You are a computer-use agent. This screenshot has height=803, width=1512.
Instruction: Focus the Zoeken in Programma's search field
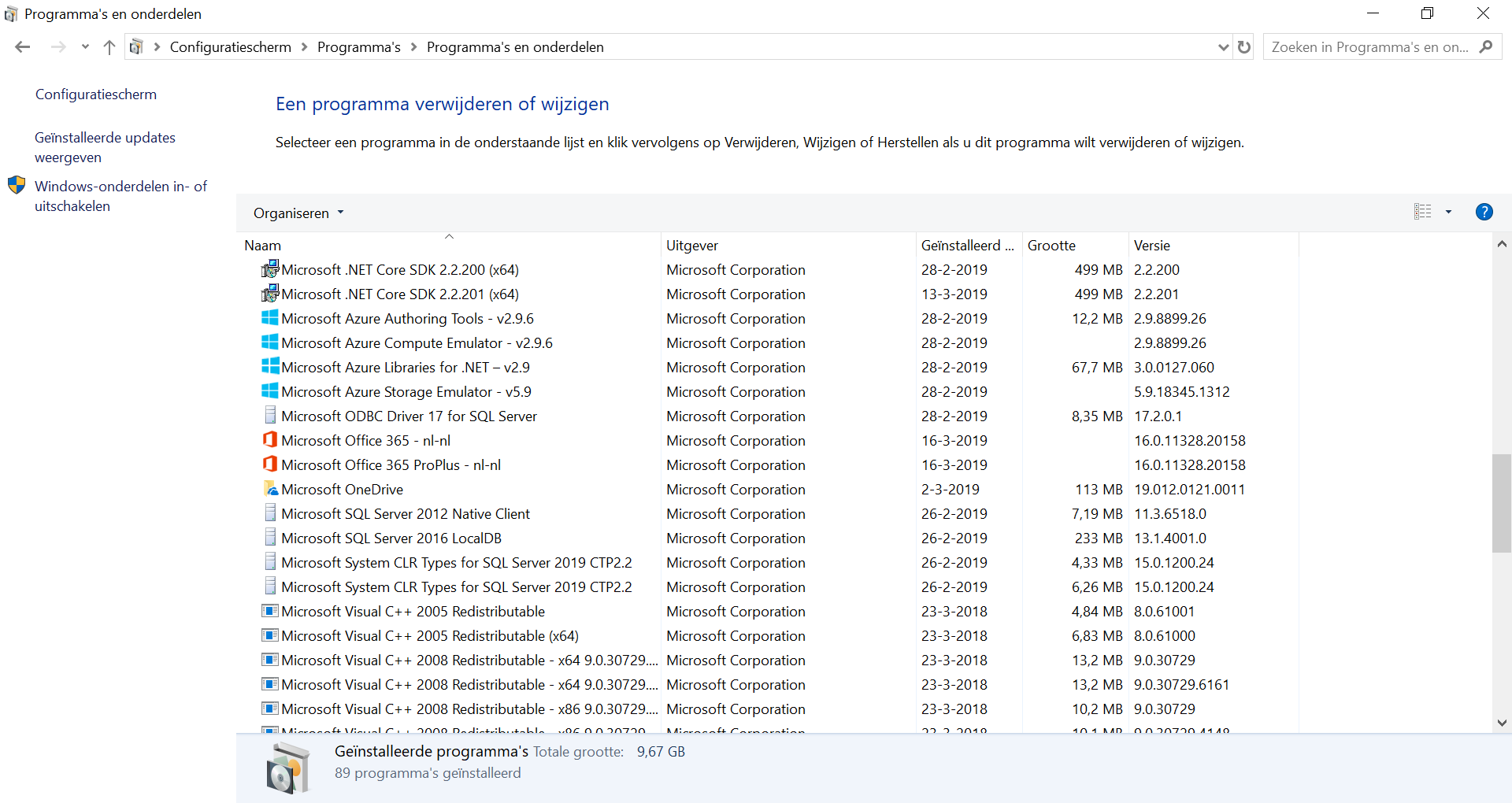point(1369,47)
